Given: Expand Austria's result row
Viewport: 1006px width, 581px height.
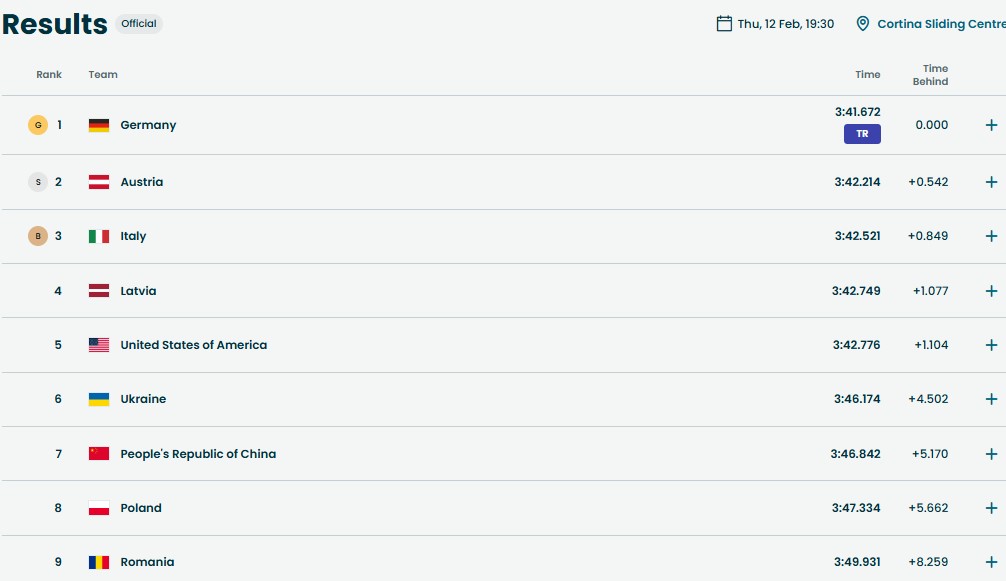Looking at the screenshot, I should (991, 182).
